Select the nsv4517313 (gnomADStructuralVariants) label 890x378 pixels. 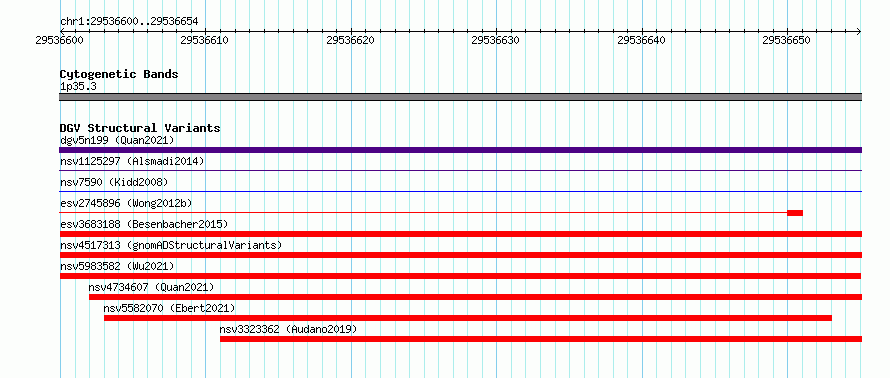pyautogui.click(x=171, y=245)
